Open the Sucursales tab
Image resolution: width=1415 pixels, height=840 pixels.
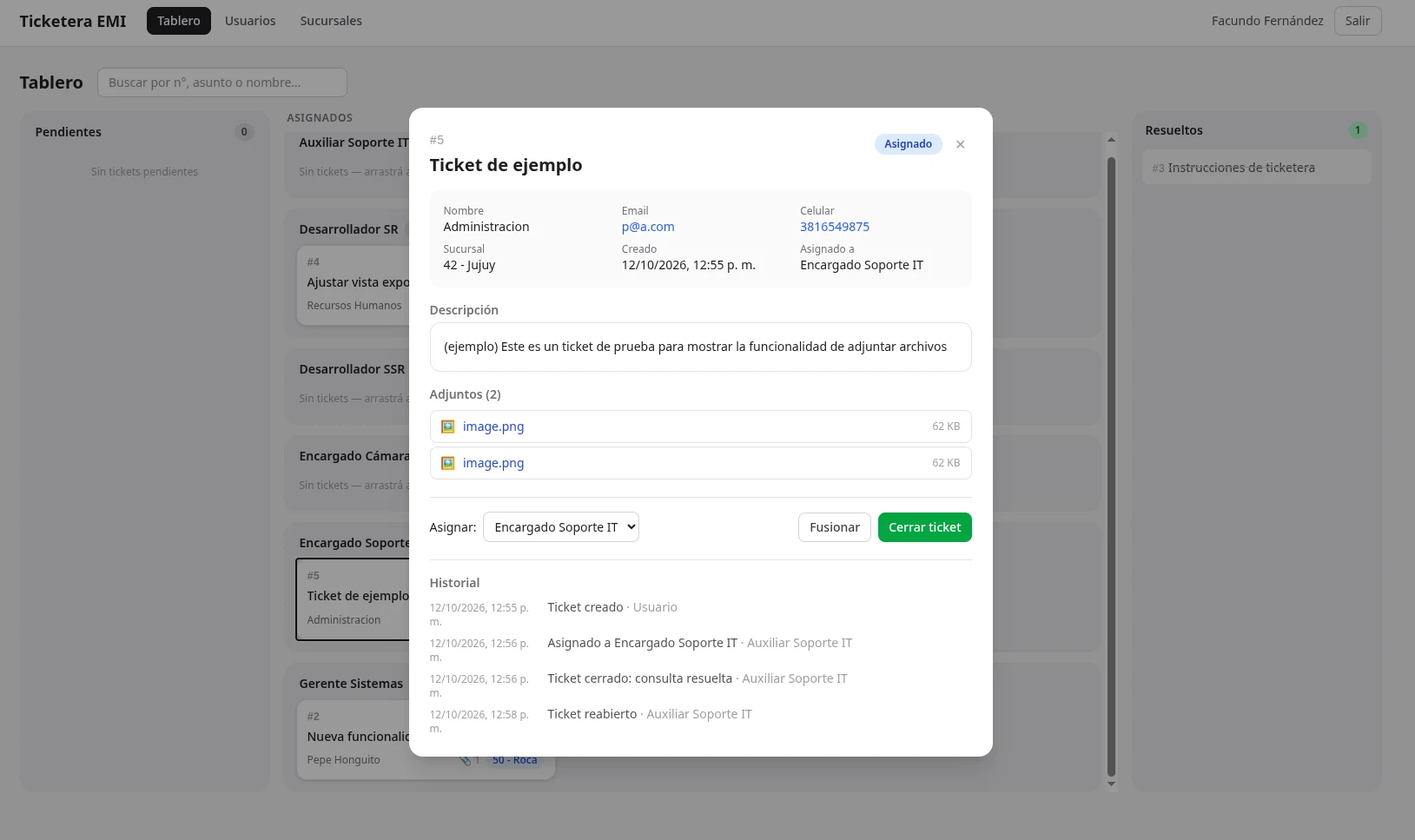331,21
